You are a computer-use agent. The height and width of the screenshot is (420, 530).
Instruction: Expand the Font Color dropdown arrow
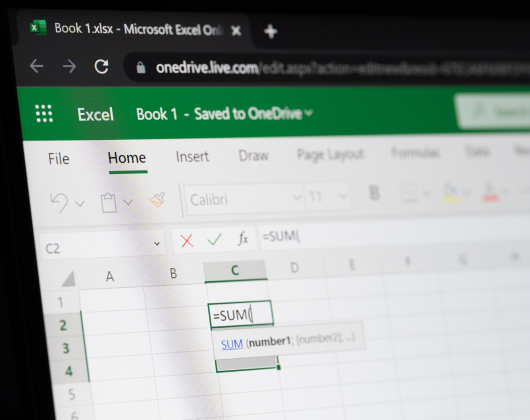pos(506,191)
